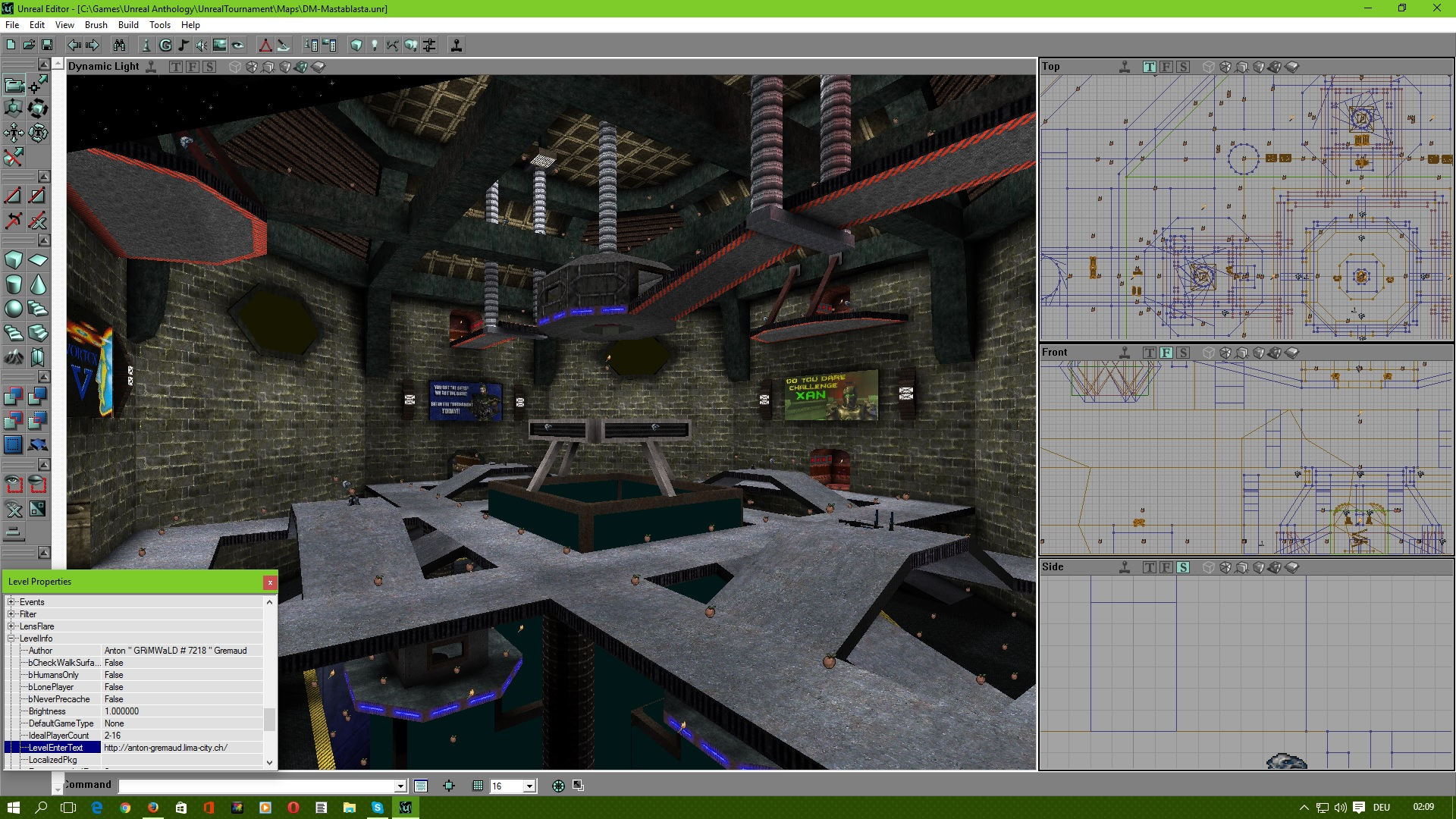The height and width of the screenshot is (819, 1456).
Task: Rebuild geometry using the red triangle Build icon
Action: 266,45
